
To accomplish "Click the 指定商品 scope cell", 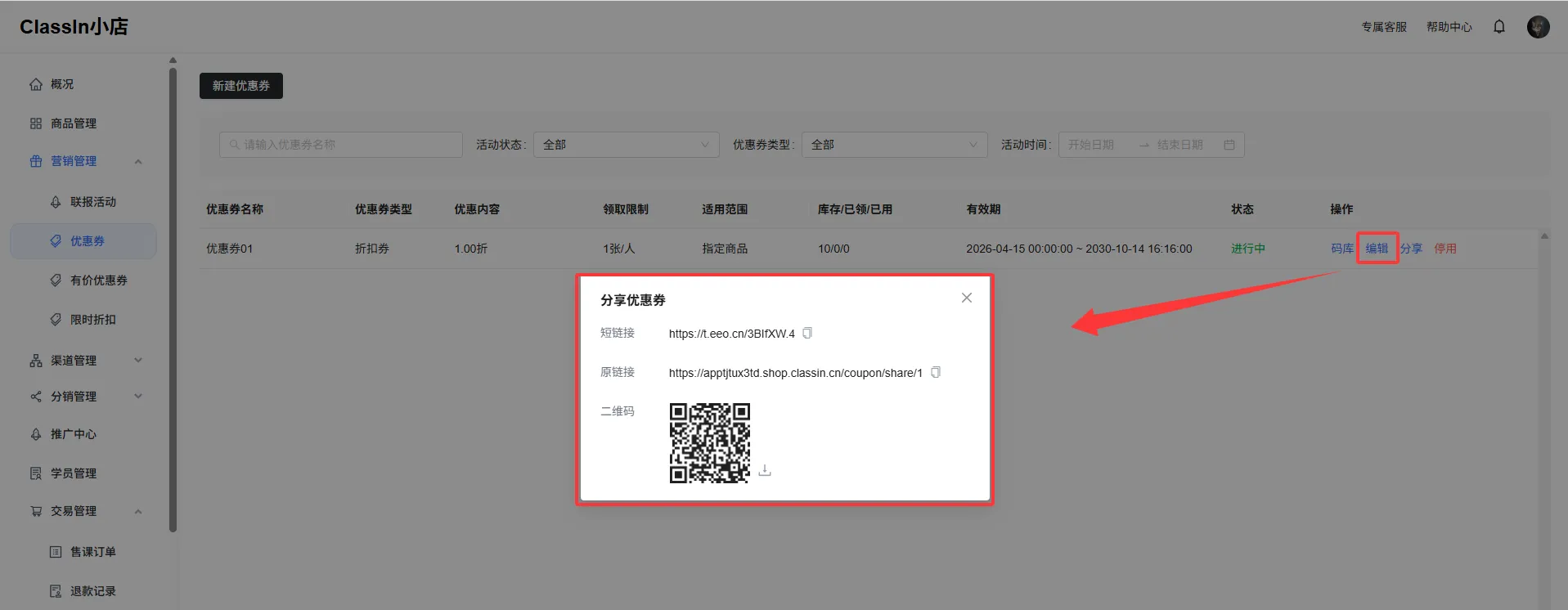I will [x=725, y=249].
